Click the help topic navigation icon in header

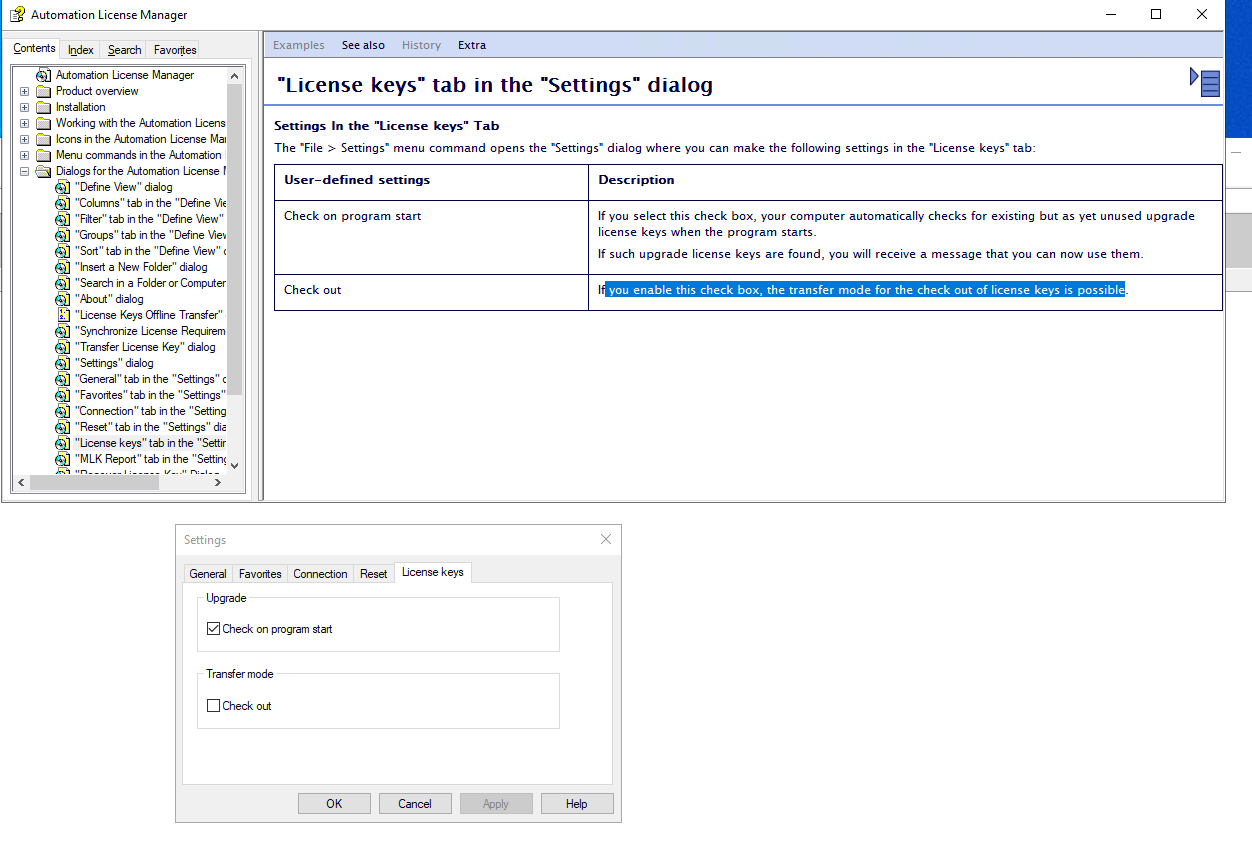point(1205,82)
